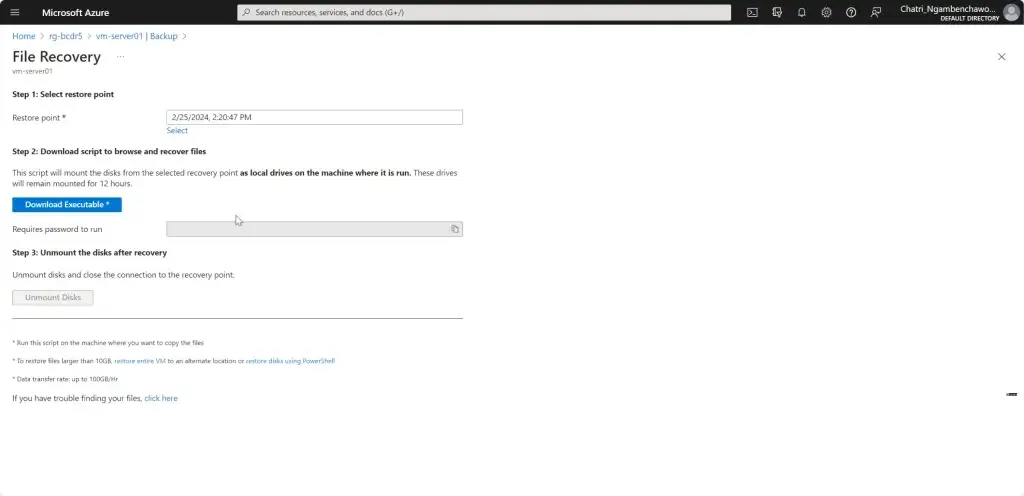Follow the click here link

pyautogui.click(x=161, y=398)
